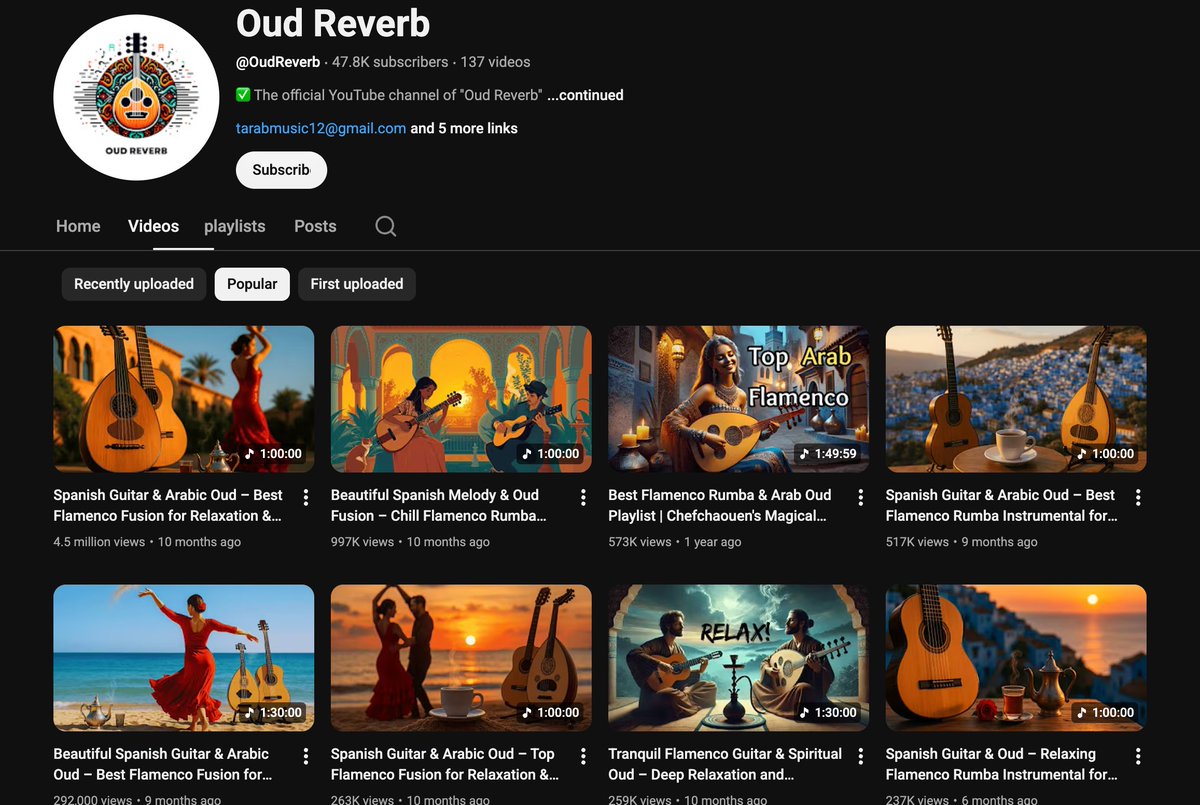Open options menu for Top Flamenco Fusion video
The image size is (1200, 805).
pos(583,756)
